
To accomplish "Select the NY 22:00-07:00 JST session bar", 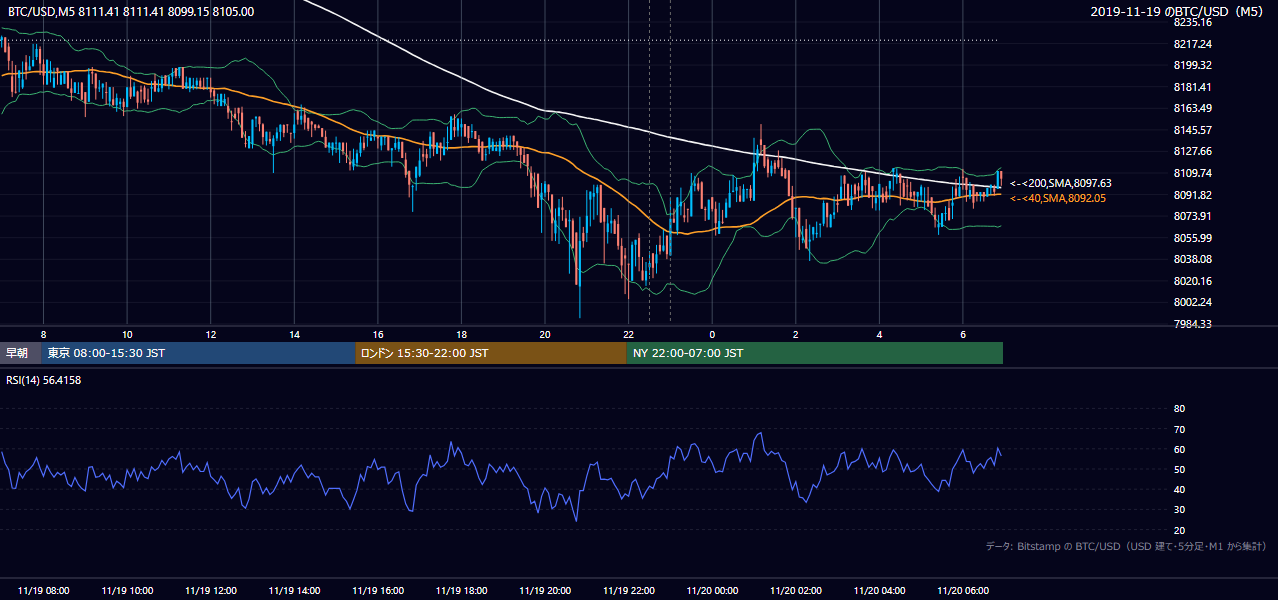I will 814,353.
